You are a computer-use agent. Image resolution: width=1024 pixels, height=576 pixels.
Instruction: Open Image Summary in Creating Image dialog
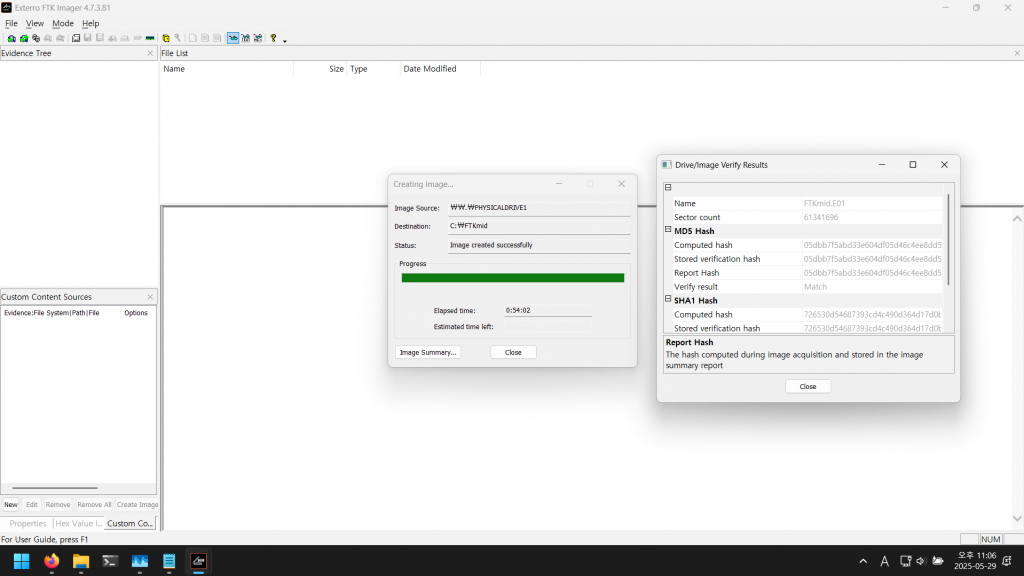tap(428, 353)
